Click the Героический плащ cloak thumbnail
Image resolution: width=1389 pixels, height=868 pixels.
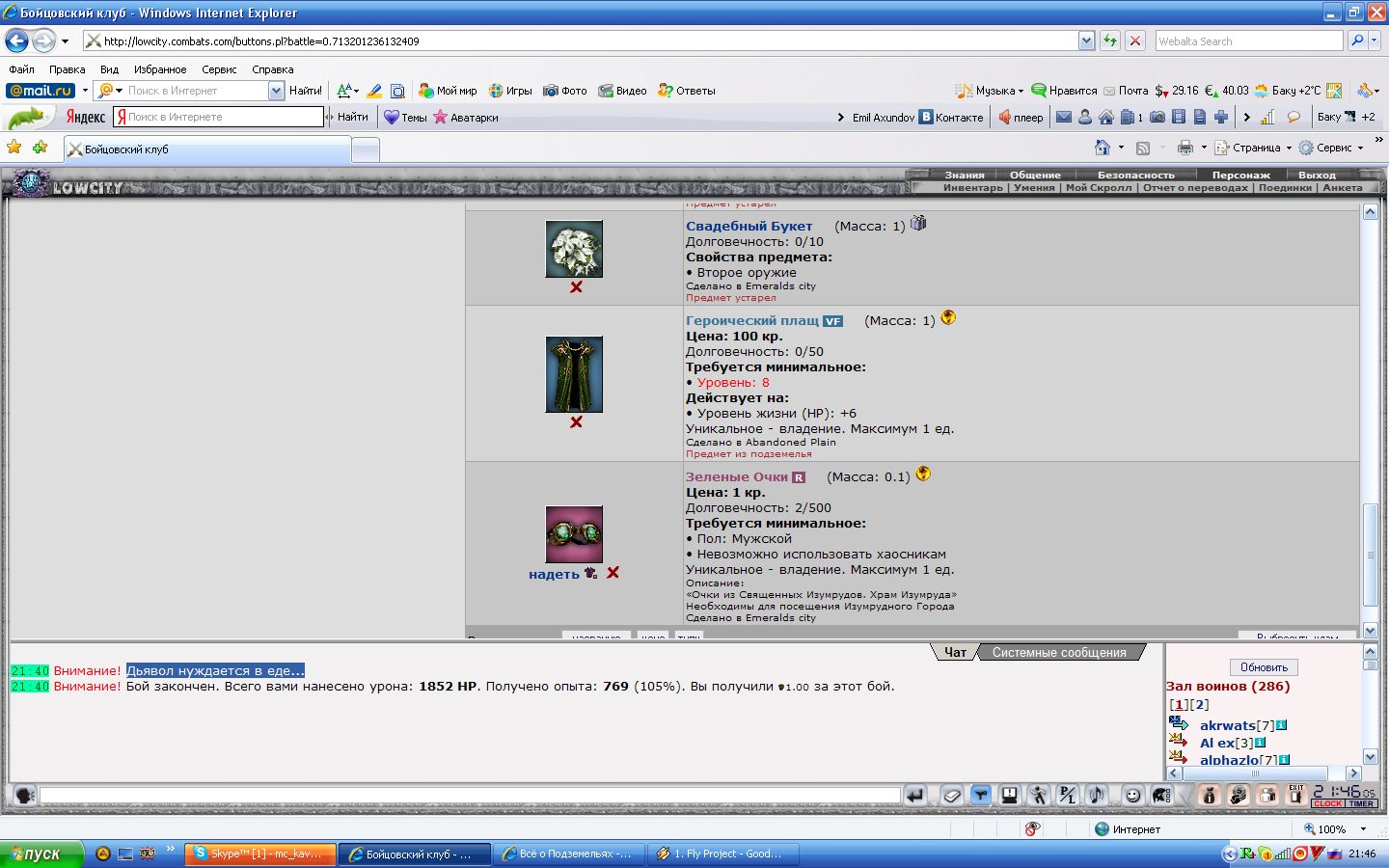[x=574, y=374]
